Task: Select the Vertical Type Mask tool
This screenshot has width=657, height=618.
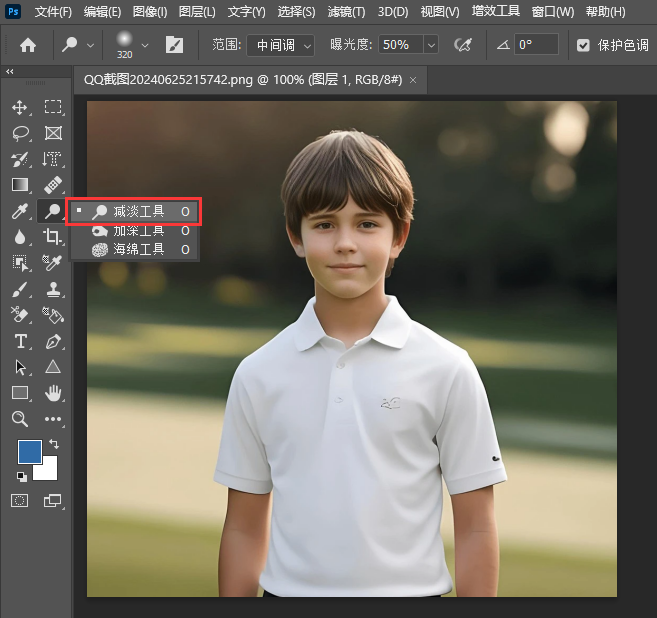Action: click(52, 159)
